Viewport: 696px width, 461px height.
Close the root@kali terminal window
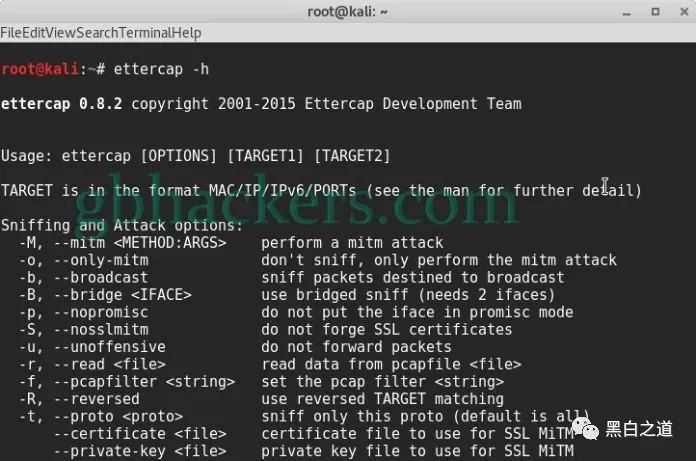684,12
